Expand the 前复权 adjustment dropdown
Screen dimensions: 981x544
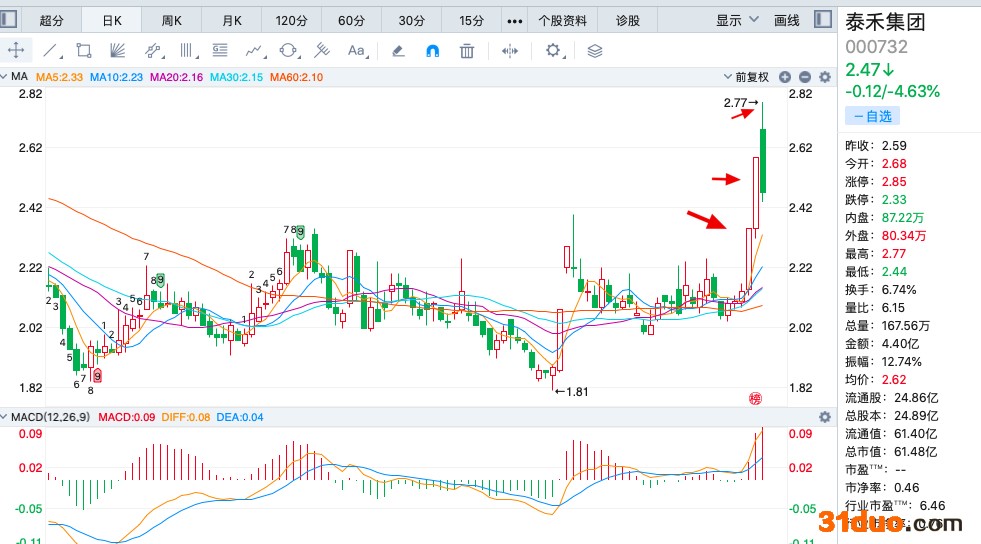tap(751, 77)
